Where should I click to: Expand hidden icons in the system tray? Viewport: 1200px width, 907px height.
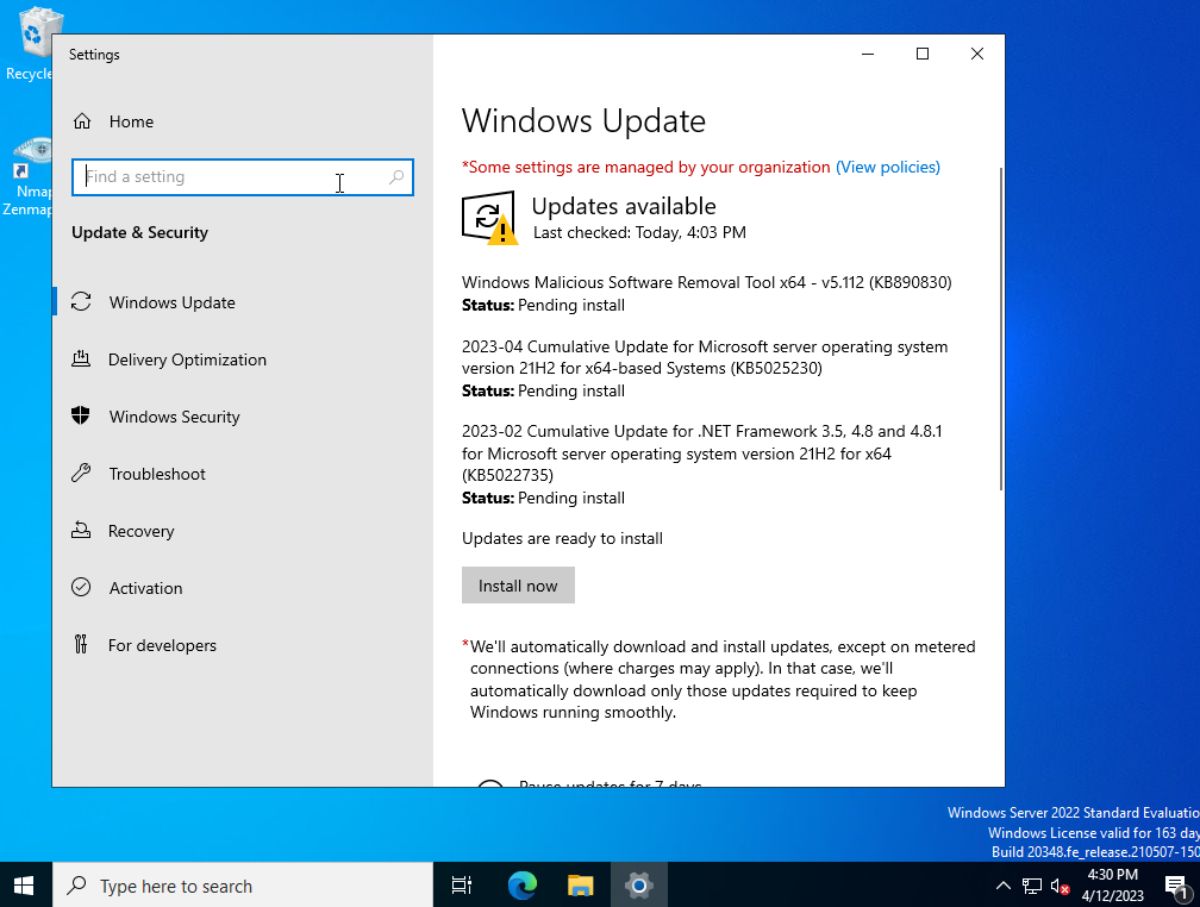pyautogui.click(x=1003, y=885)
